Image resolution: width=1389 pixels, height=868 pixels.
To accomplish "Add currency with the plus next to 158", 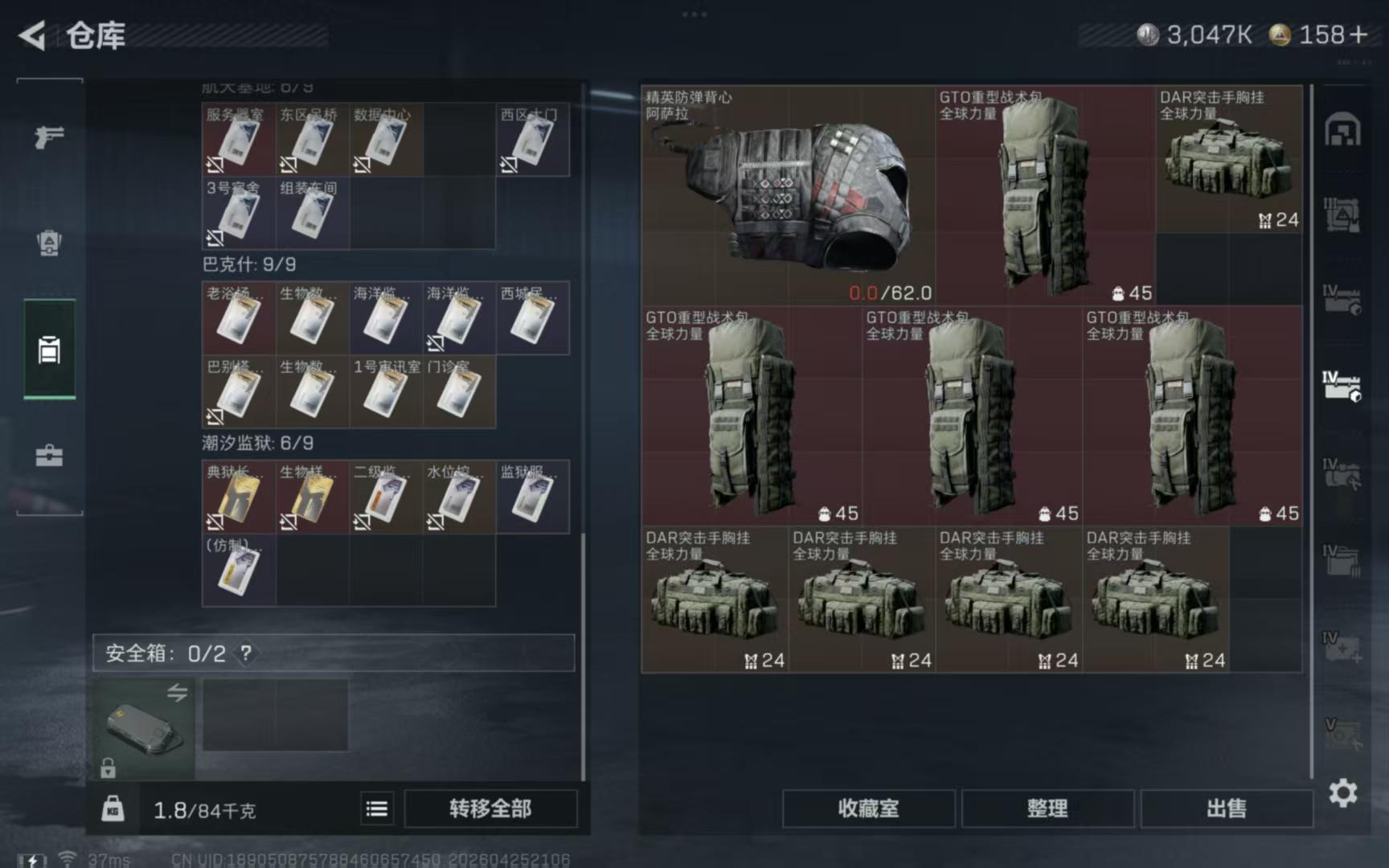I will pyautogui.click(x=1358, y=35).
